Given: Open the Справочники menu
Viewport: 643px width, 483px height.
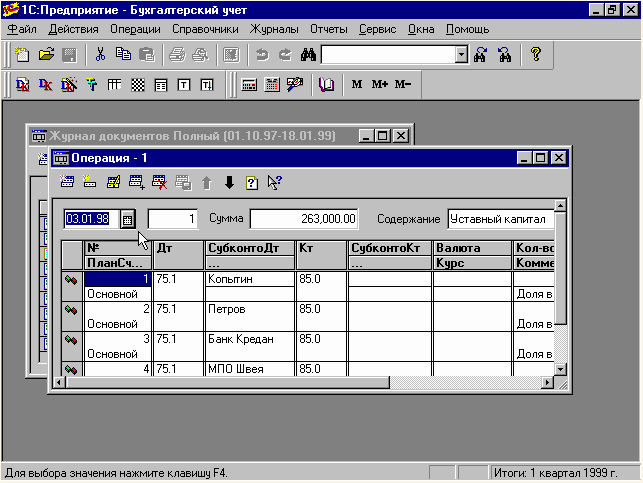Looking at the screenshot, I should [205, 30].
